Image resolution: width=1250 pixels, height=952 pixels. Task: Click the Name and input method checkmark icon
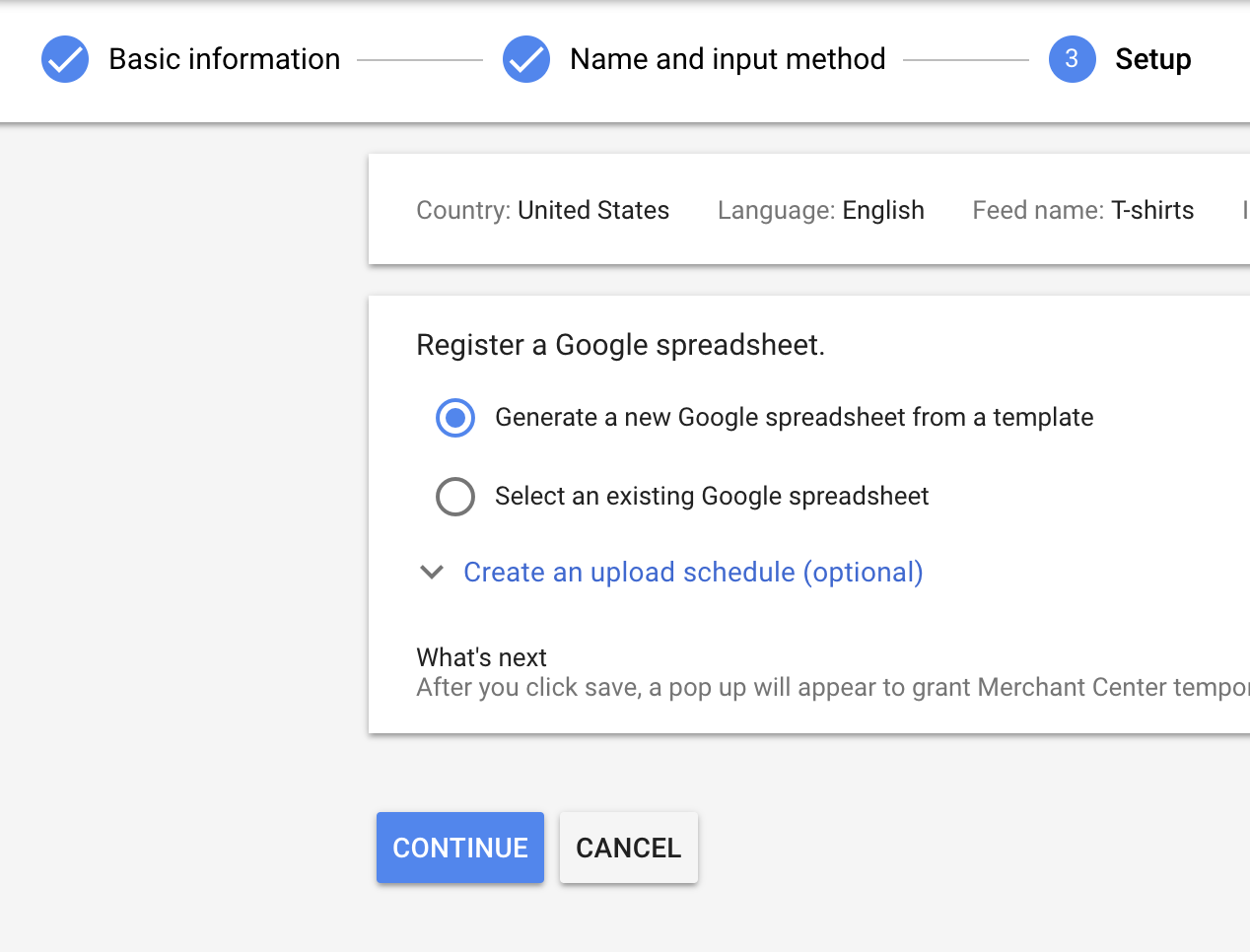pyautogui.click(x=526, y=59)
